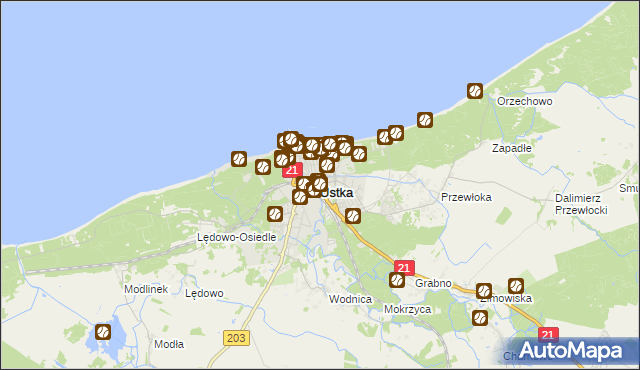
Task: Click the Lędowo-Osiedle label
Action: coord(237,237)
